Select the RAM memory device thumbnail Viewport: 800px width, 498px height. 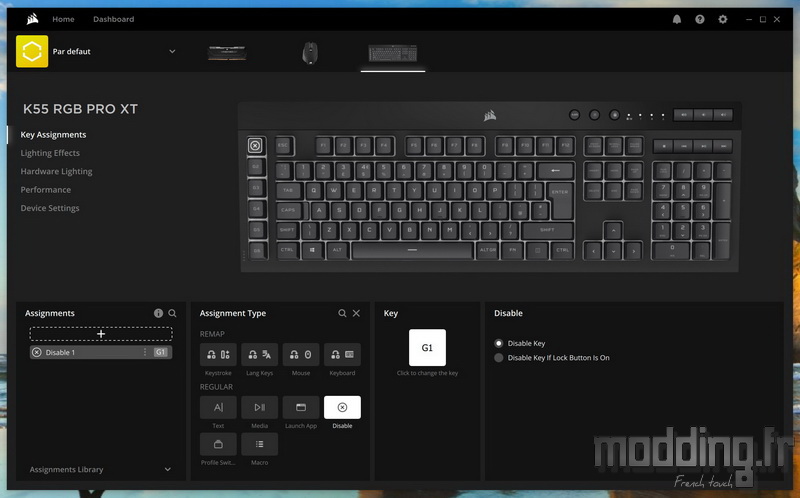[x=227, y=52]
